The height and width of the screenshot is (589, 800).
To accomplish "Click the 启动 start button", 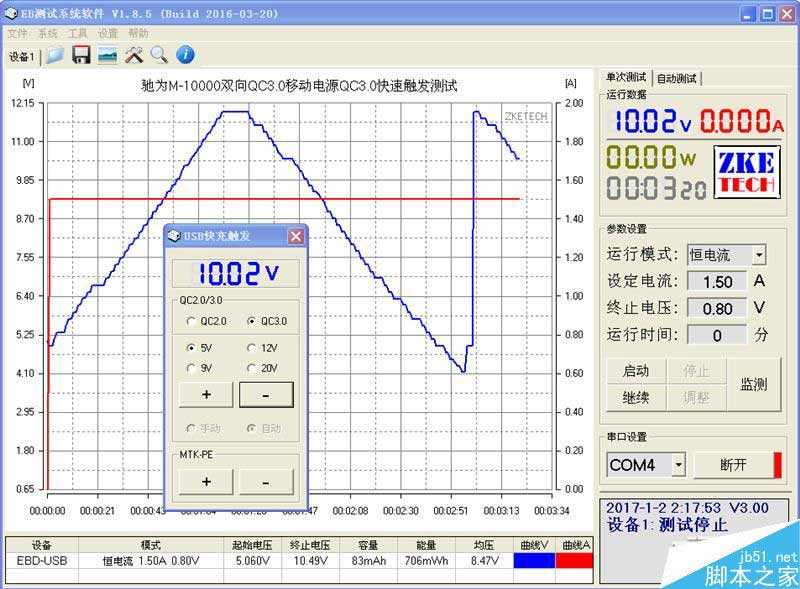I will pos(636,371).
